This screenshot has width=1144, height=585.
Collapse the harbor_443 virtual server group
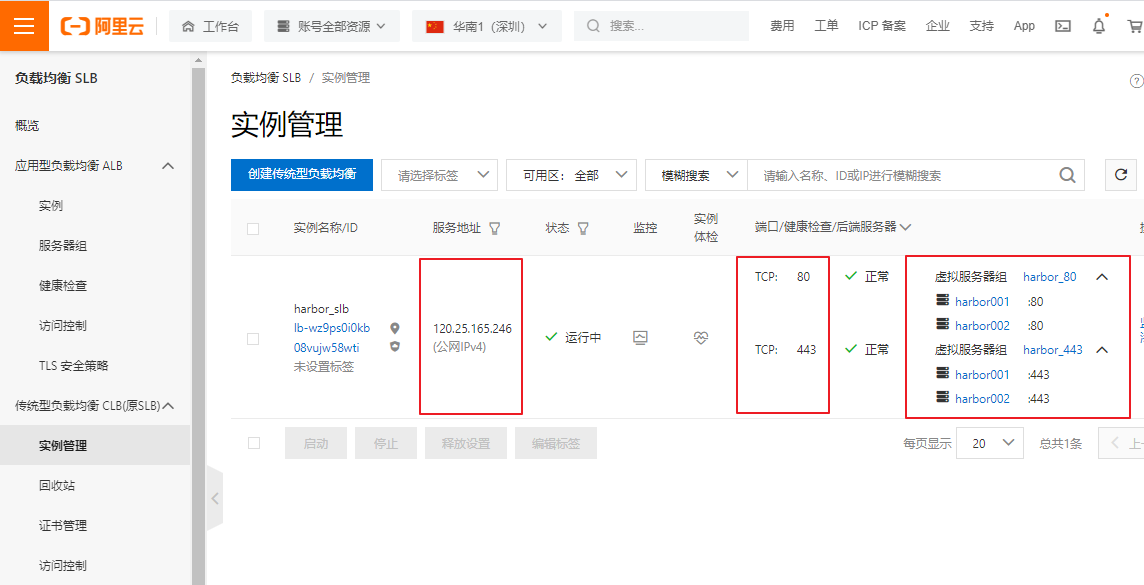pyautogui.click(x=1102, y=350)
